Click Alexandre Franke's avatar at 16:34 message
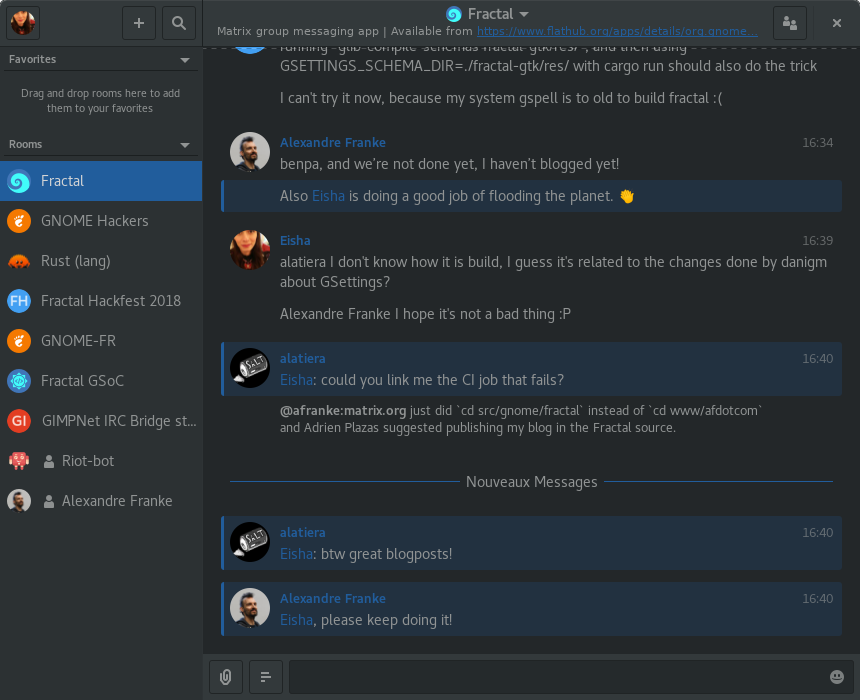The height and width of the screenshot is (700, 860). coord(250,153)
